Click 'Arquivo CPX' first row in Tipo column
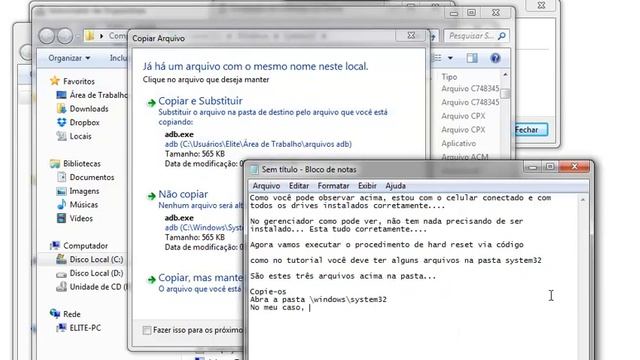Image resolution: width=640 pixels, height=360 pixels. (463, 116)
